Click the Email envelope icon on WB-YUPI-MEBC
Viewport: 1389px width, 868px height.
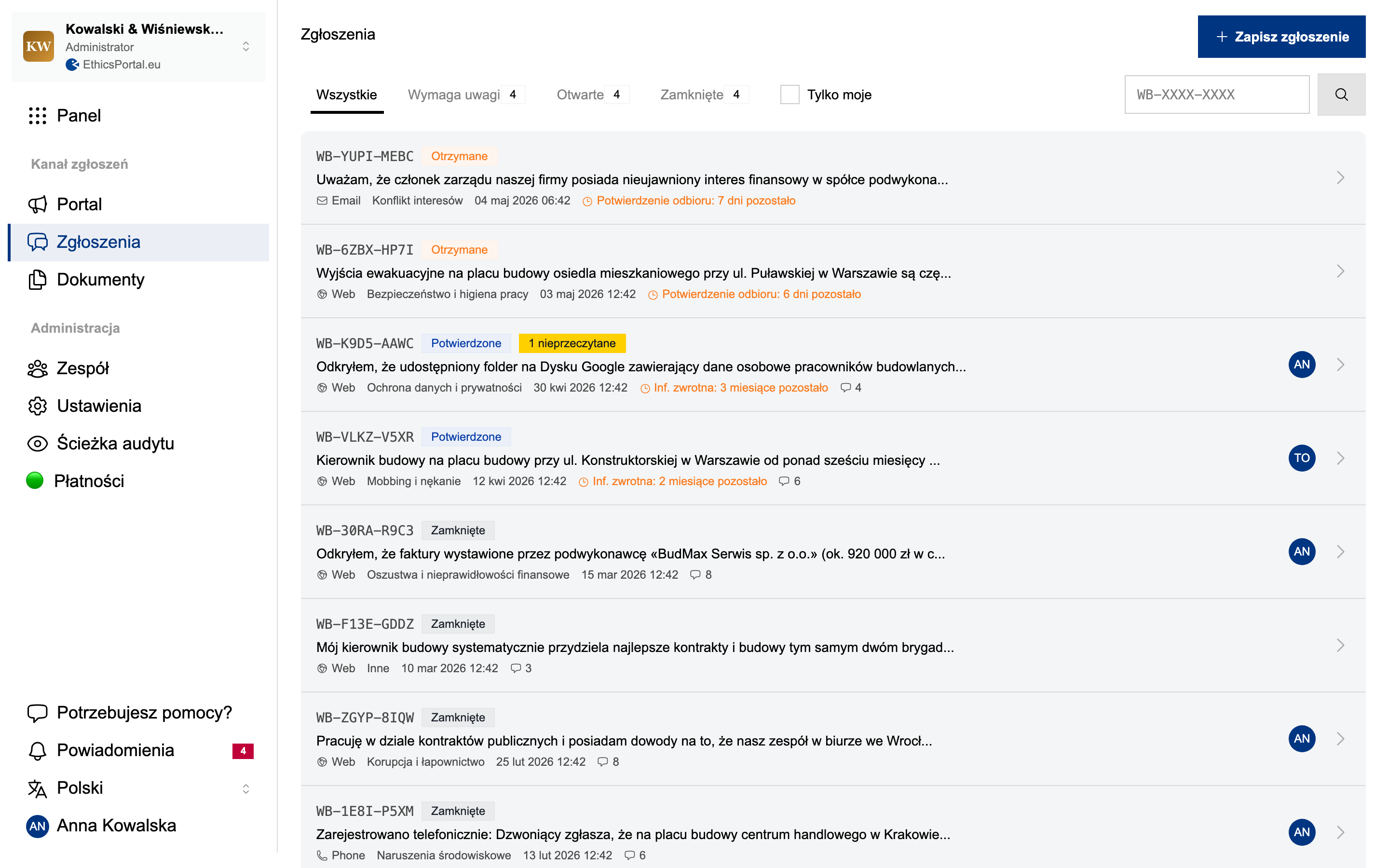[322, 201]
